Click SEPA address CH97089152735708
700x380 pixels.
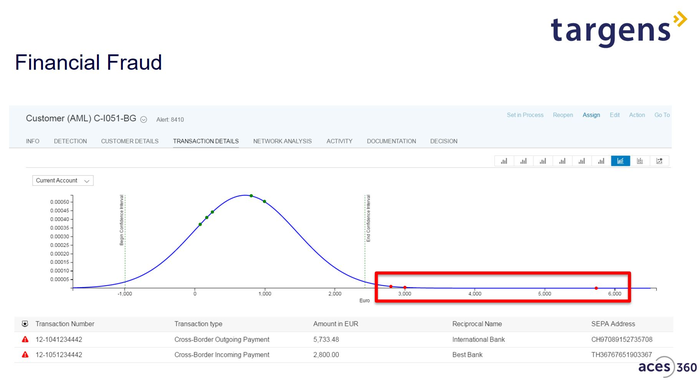click(622, 340)
